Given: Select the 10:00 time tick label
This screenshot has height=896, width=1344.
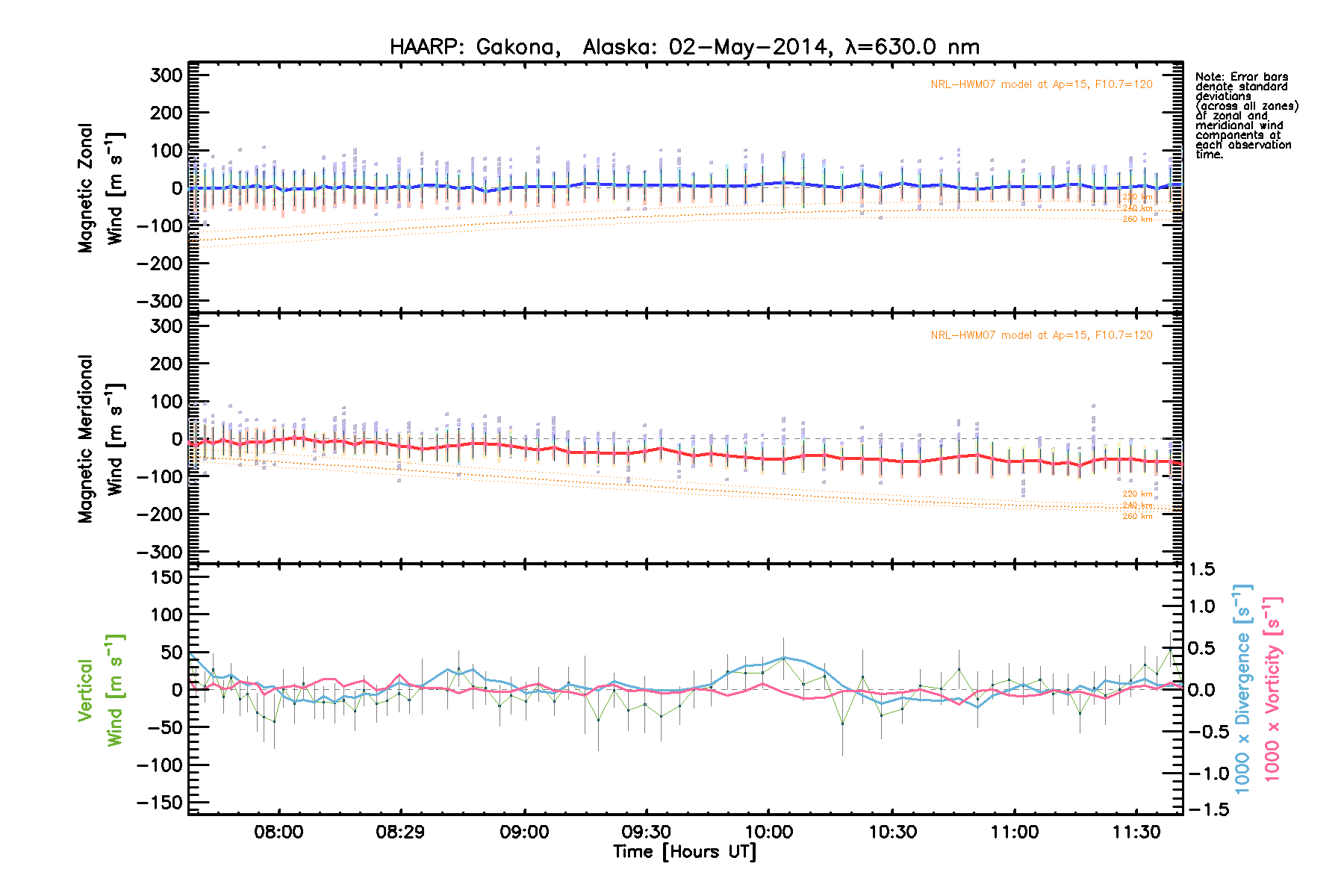Looking at the screenshot, I should 769,832.
